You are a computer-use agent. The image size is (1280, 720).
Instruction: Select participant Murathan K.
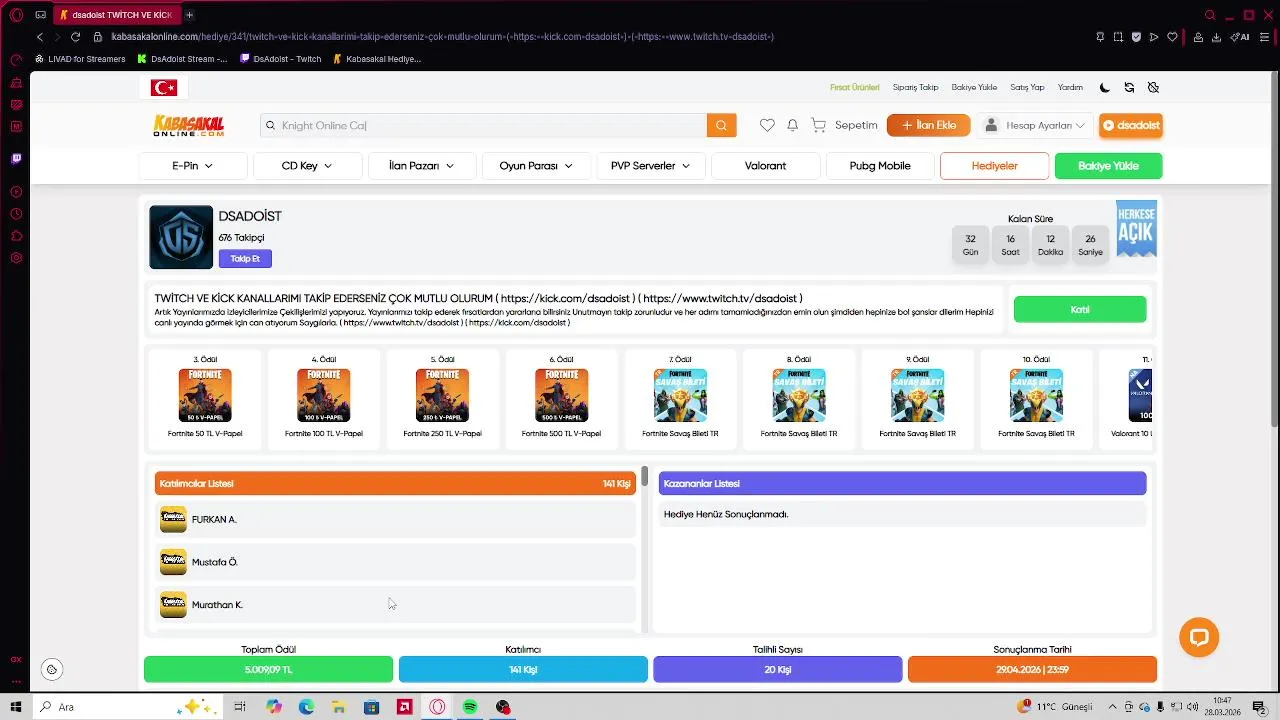395,604
